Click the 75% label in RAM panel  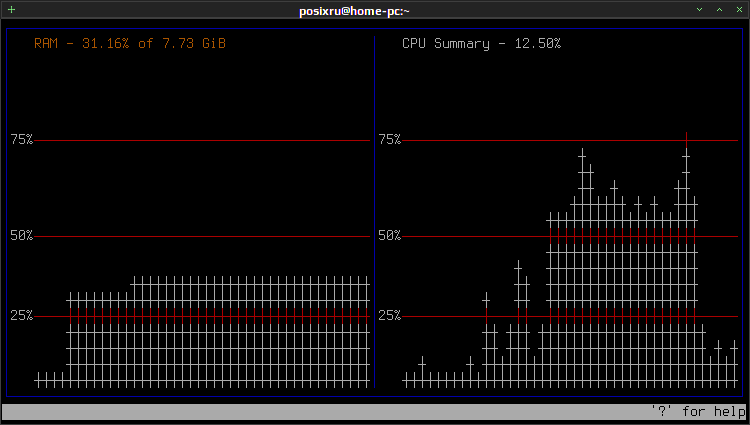(22, 140)
